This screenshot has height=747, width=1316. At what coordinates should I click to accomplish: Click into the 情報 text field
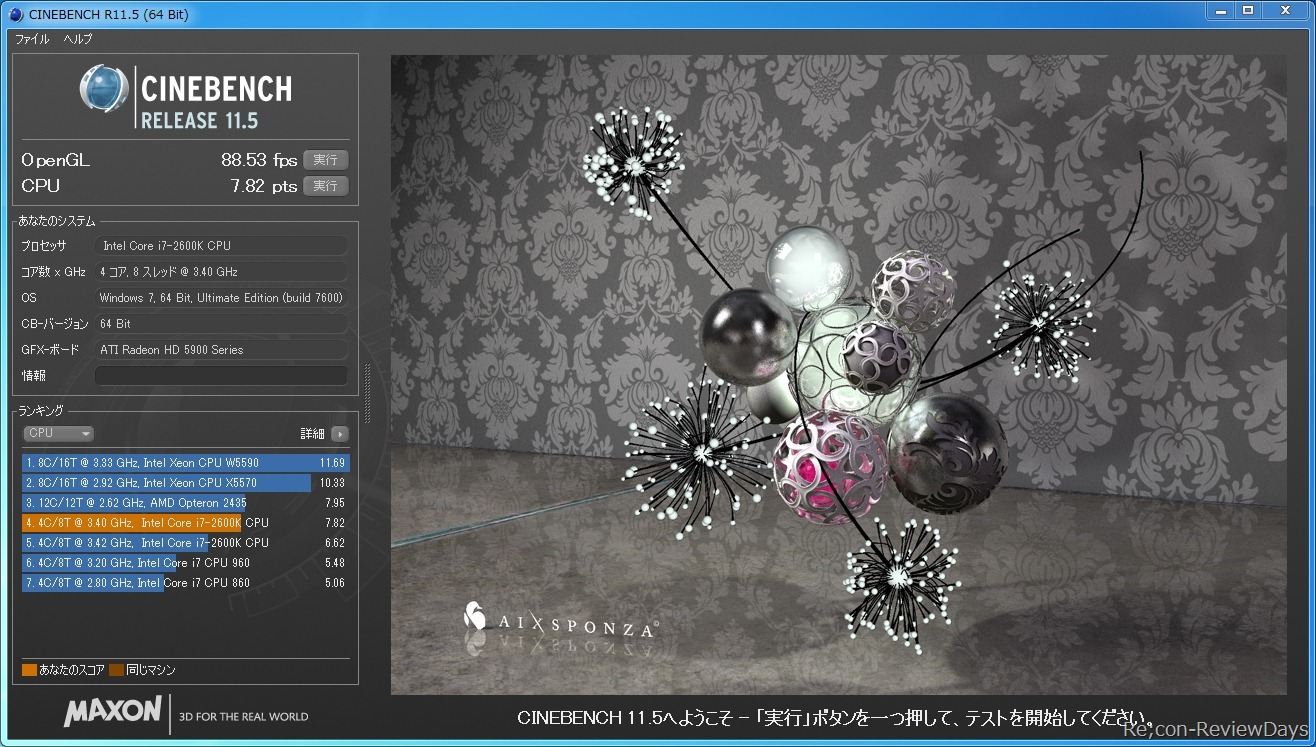[x=221, y=376]
